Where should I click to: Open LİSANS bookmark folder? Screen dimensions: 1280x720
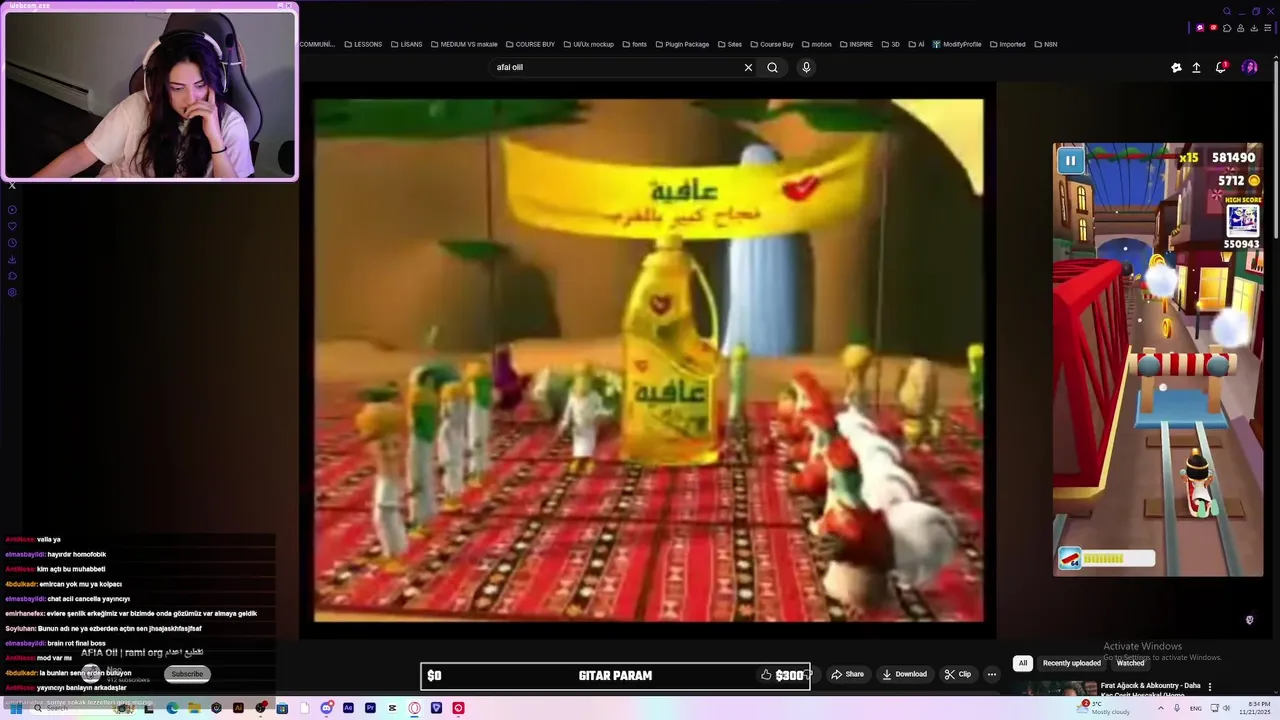[407, 44]
